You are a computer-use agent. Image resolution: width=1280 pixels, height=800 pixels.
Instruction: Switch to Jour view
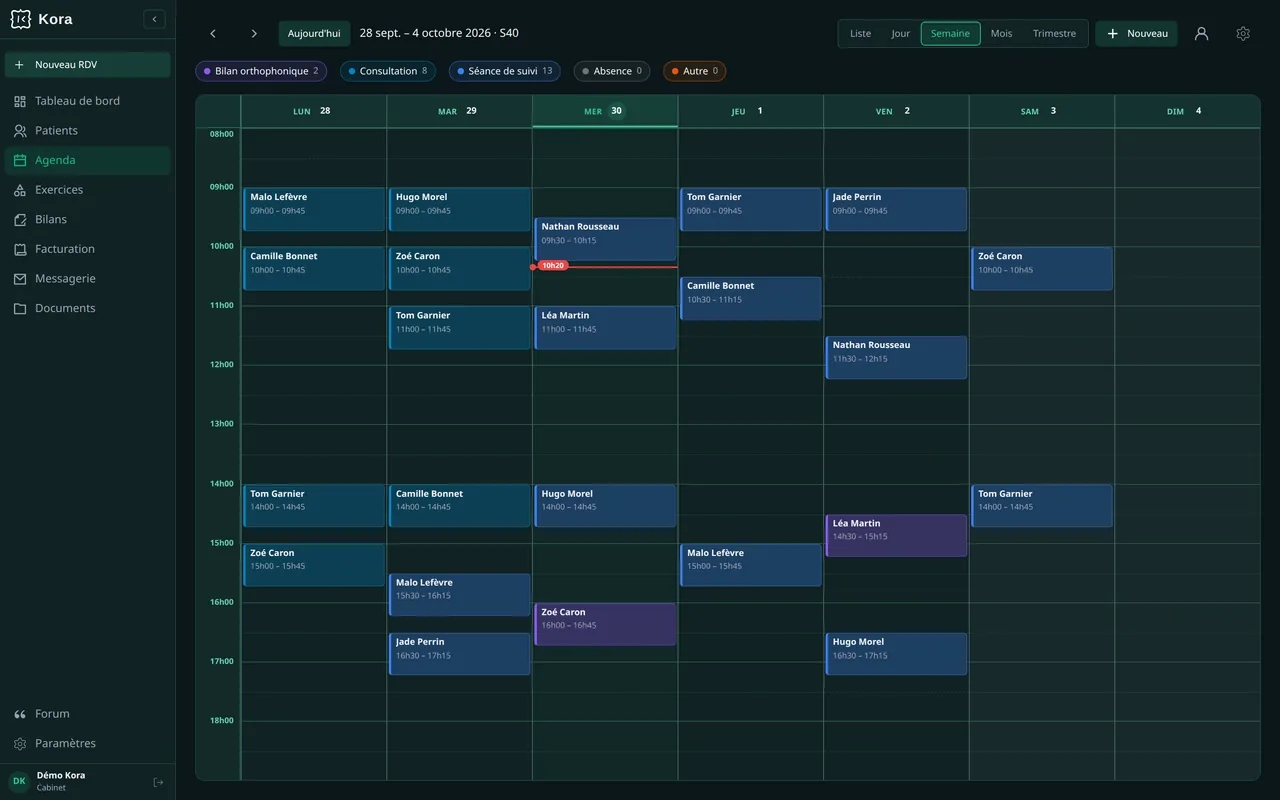[x=901, y=33]
